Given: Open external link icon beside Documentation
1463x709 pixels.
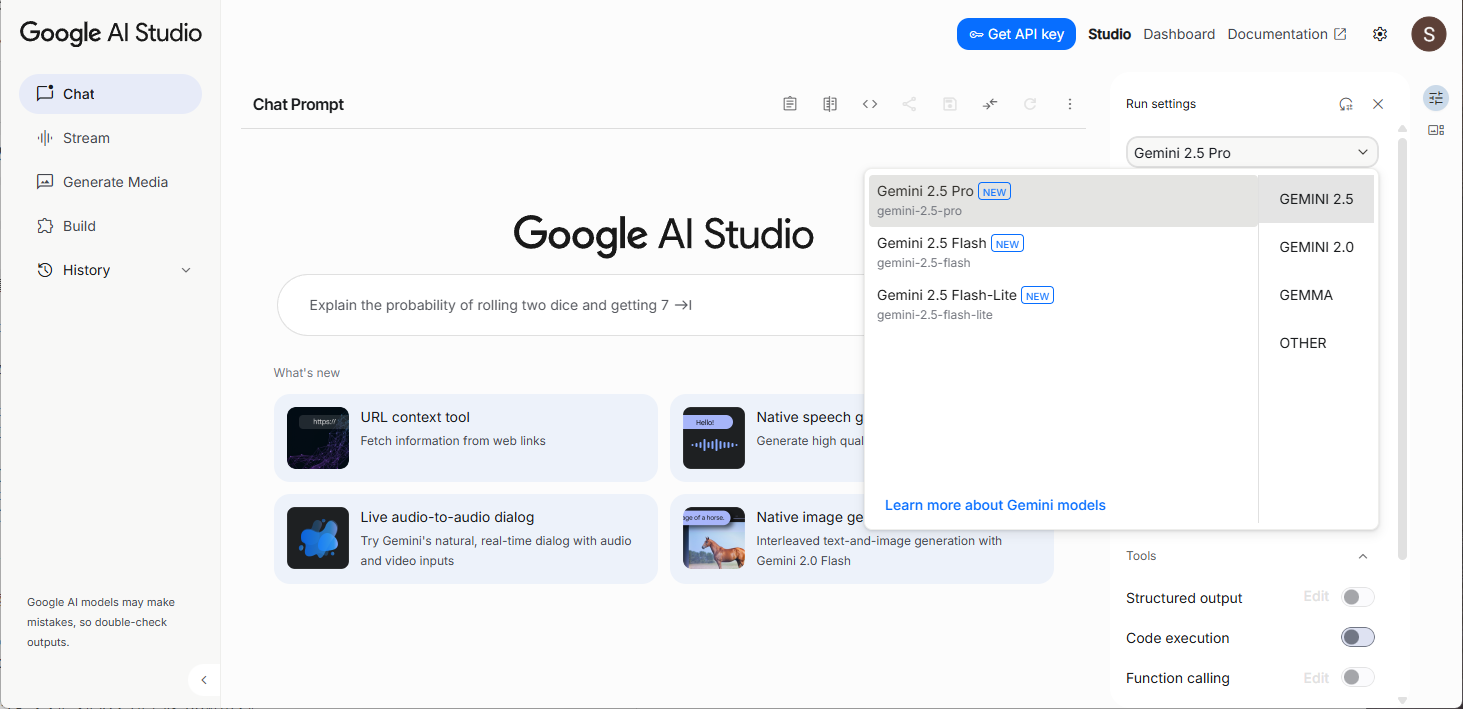Looking at the screenshot, I should click(1340, 34).
